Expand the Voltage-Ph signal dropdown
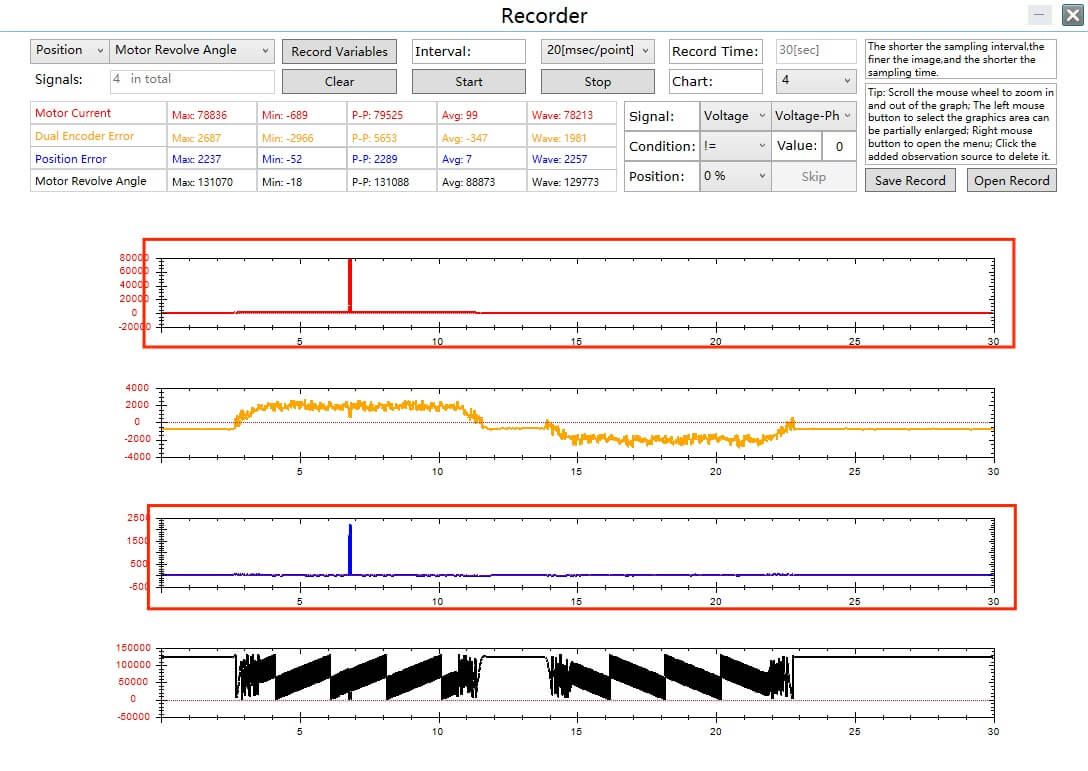1088x771 pixels. (x=813, y=116)
